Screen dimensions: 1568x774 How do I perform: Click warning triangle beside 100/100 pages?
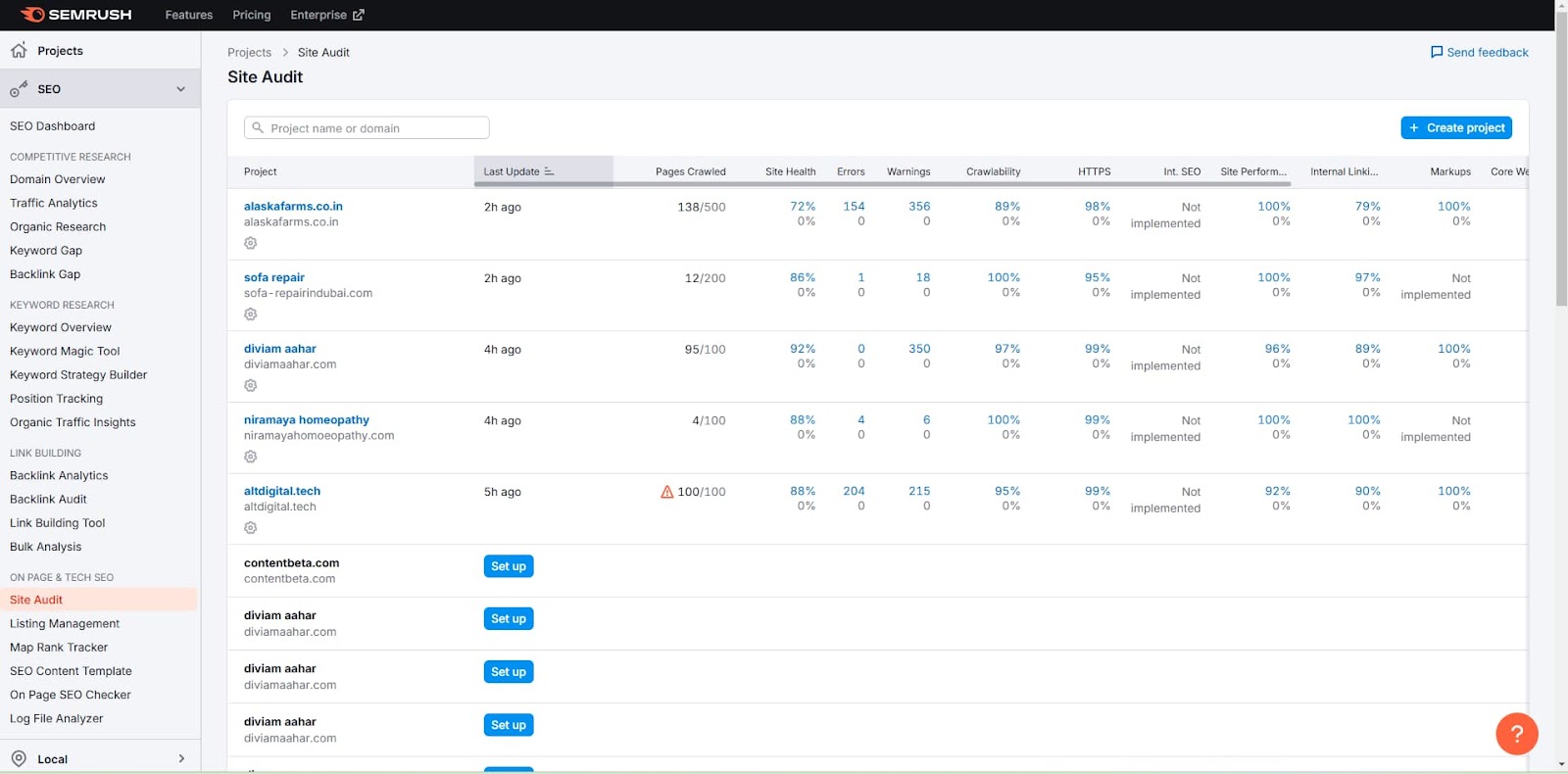667,492
